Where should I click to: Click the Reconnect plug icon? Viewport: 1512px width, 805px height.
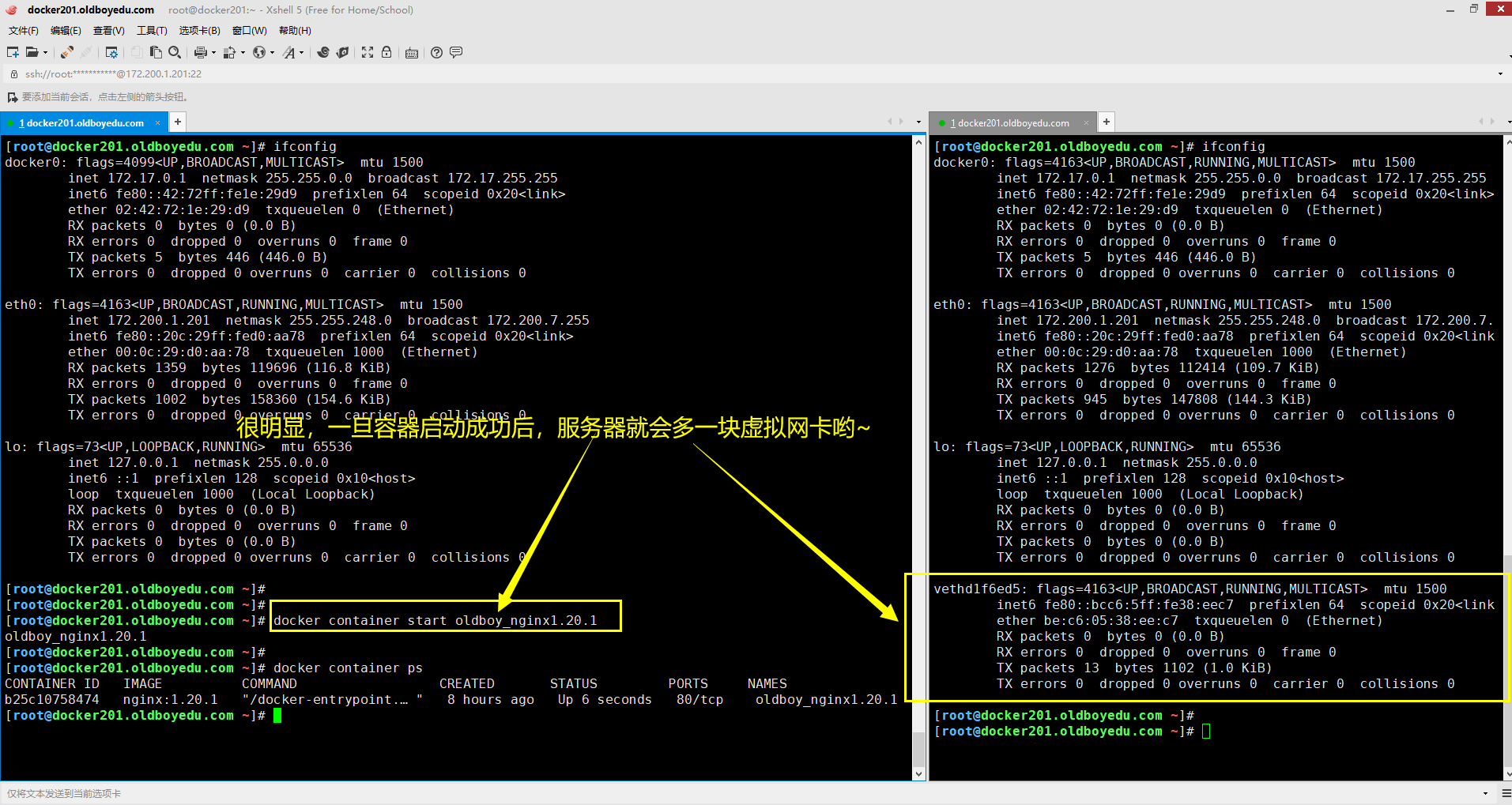(67, 52)
